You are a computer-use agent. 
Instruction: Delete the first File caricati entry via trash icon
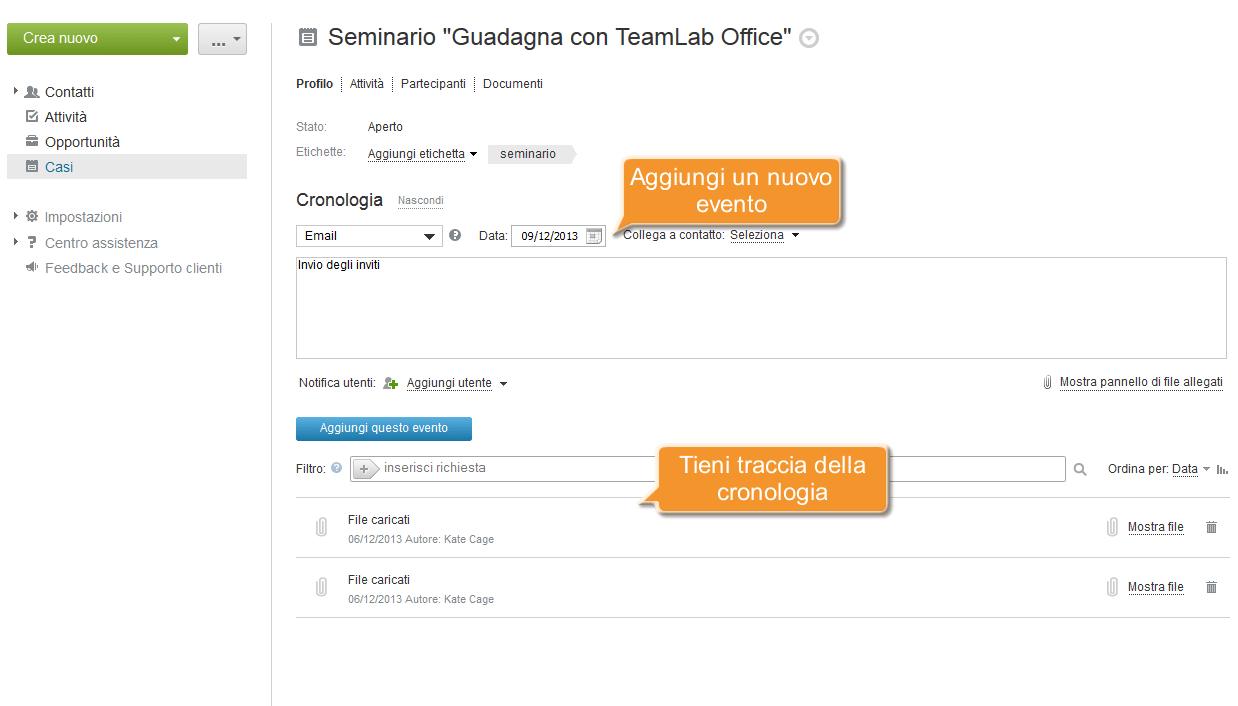(1211, 527)
